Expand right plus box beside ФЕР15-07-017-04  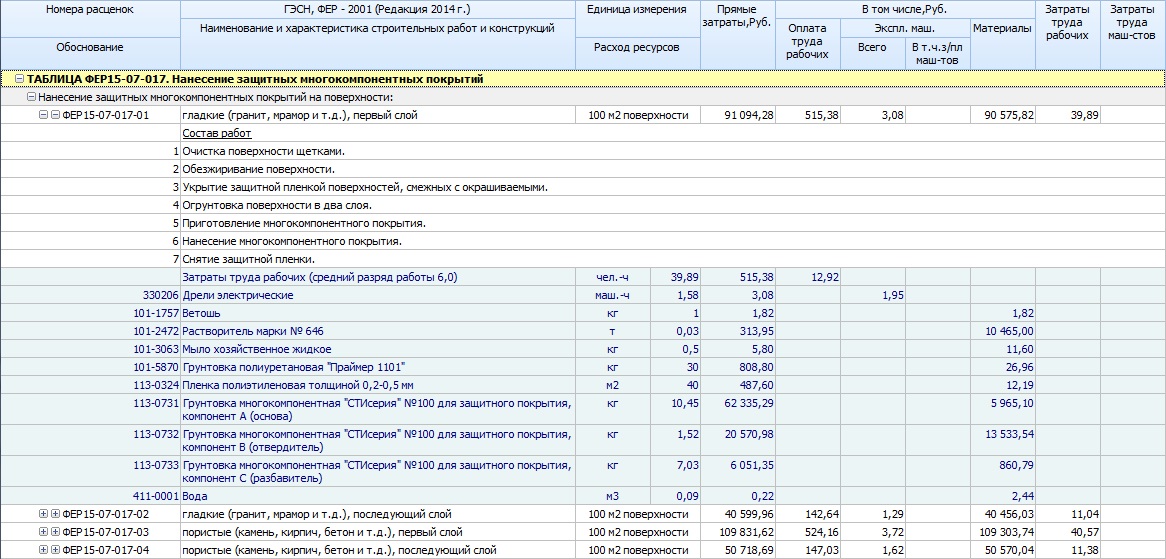coord(55,550)
